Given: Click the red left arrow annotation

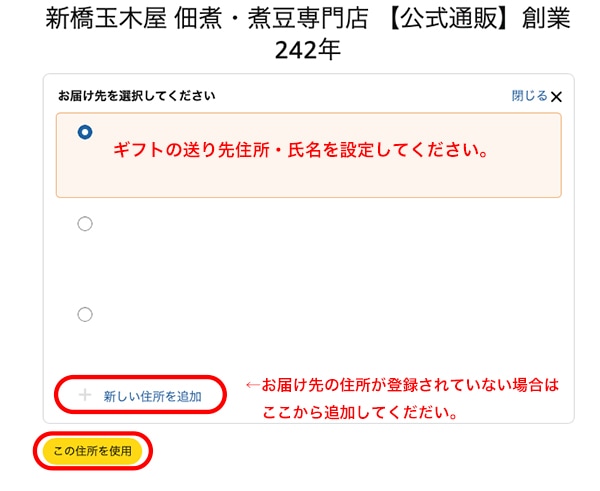Looking at the screenshot, I should point(252,385).
